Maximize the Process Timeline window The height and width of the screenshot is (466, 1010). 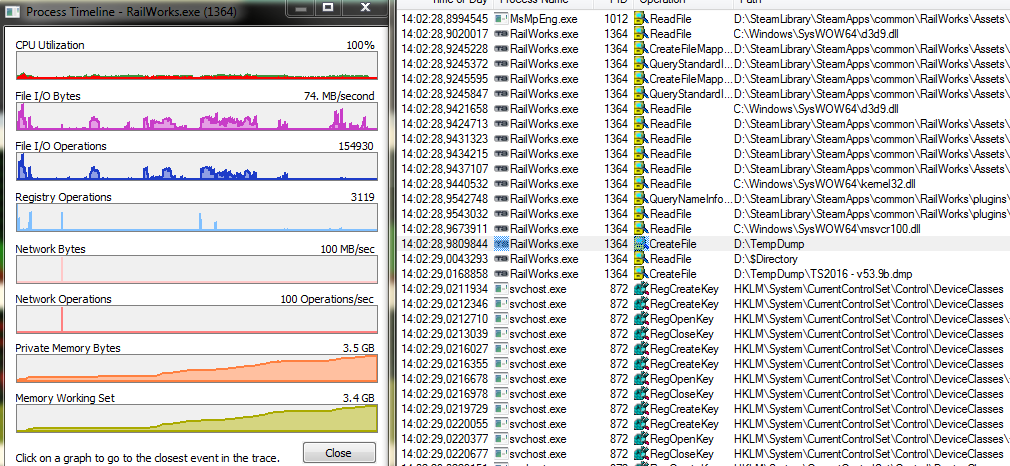327,8
